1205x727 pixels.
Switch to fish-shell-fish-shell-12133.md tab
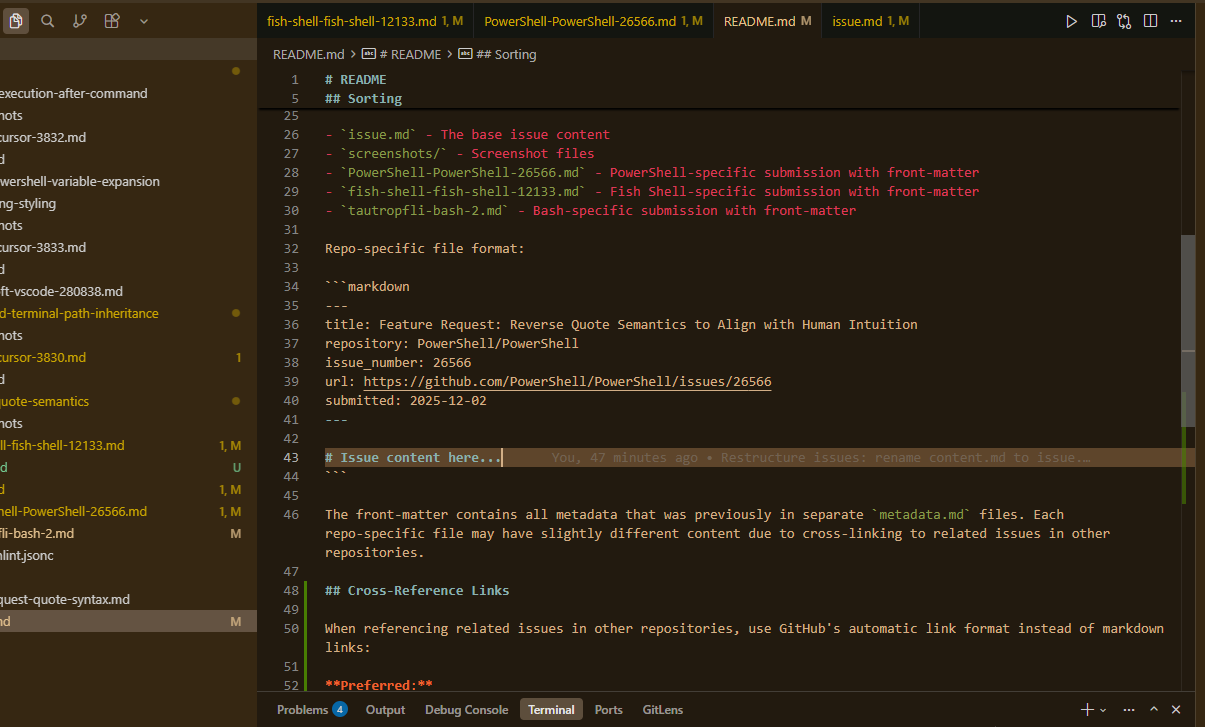pyautogui.click(x=364, y=20)
